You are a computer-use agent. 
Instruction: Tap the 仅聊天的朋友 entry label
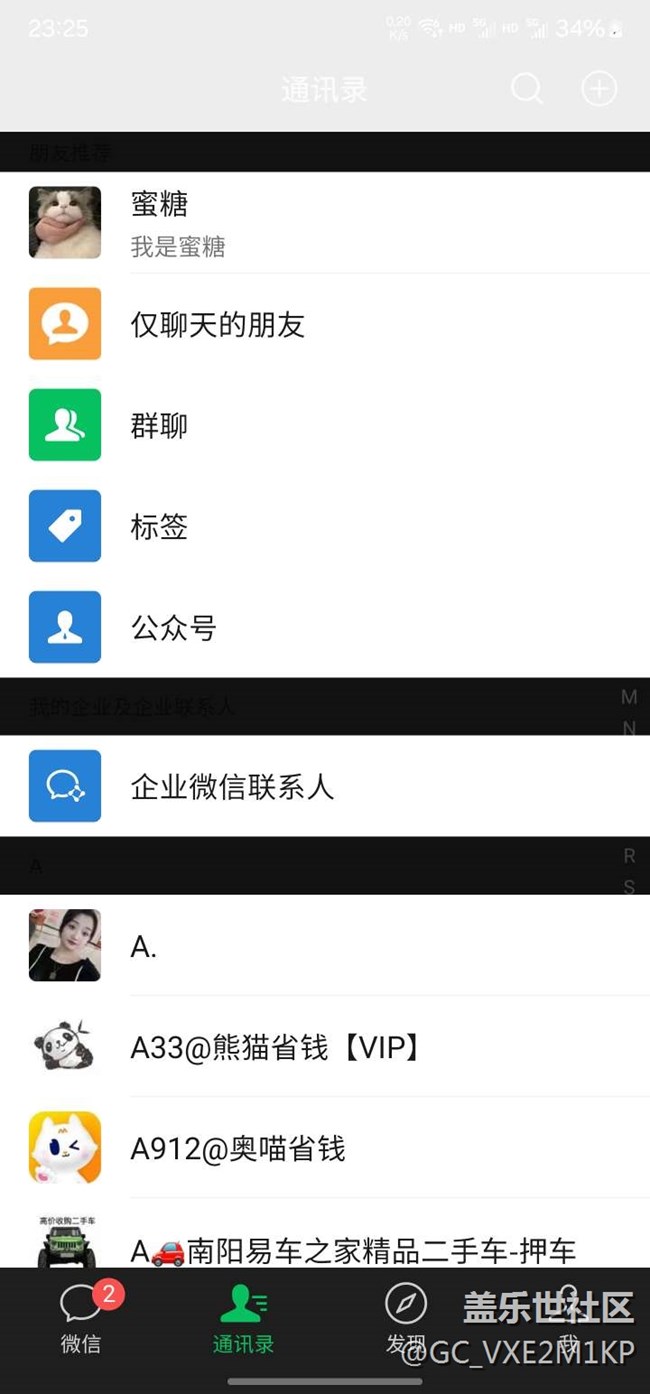217,324
